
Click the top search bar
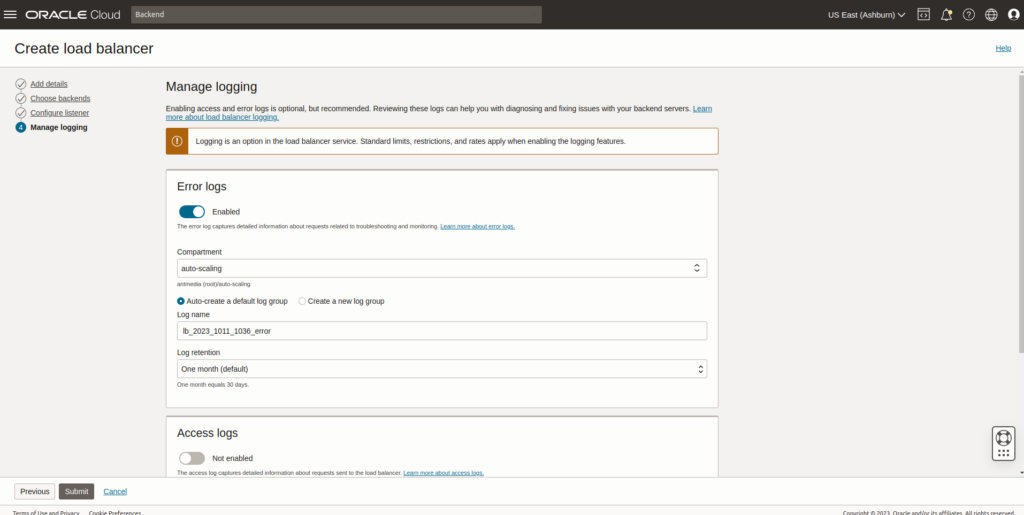pos(336,14)
